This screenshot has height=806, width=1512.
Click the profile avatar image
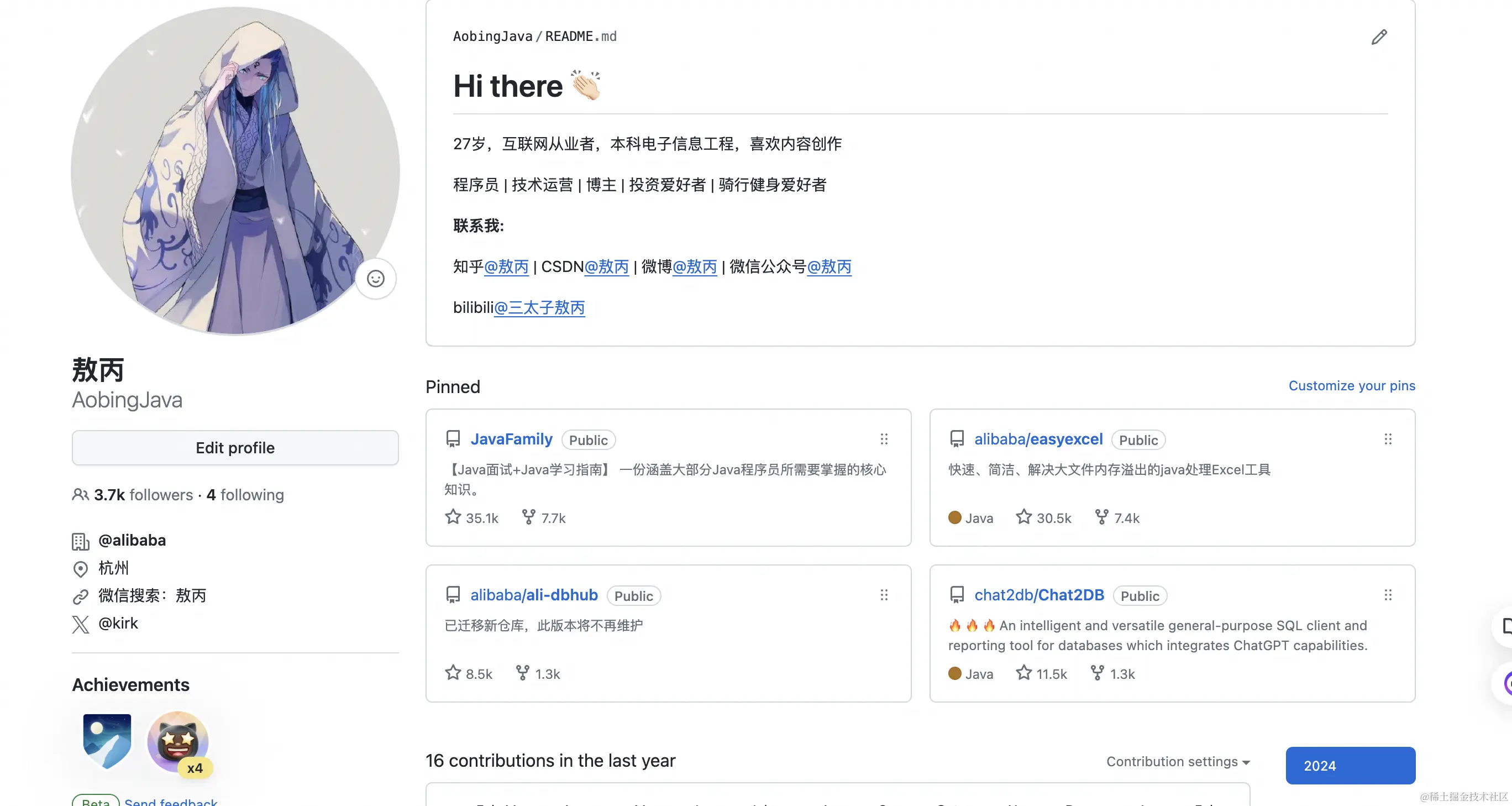[235, 170]
